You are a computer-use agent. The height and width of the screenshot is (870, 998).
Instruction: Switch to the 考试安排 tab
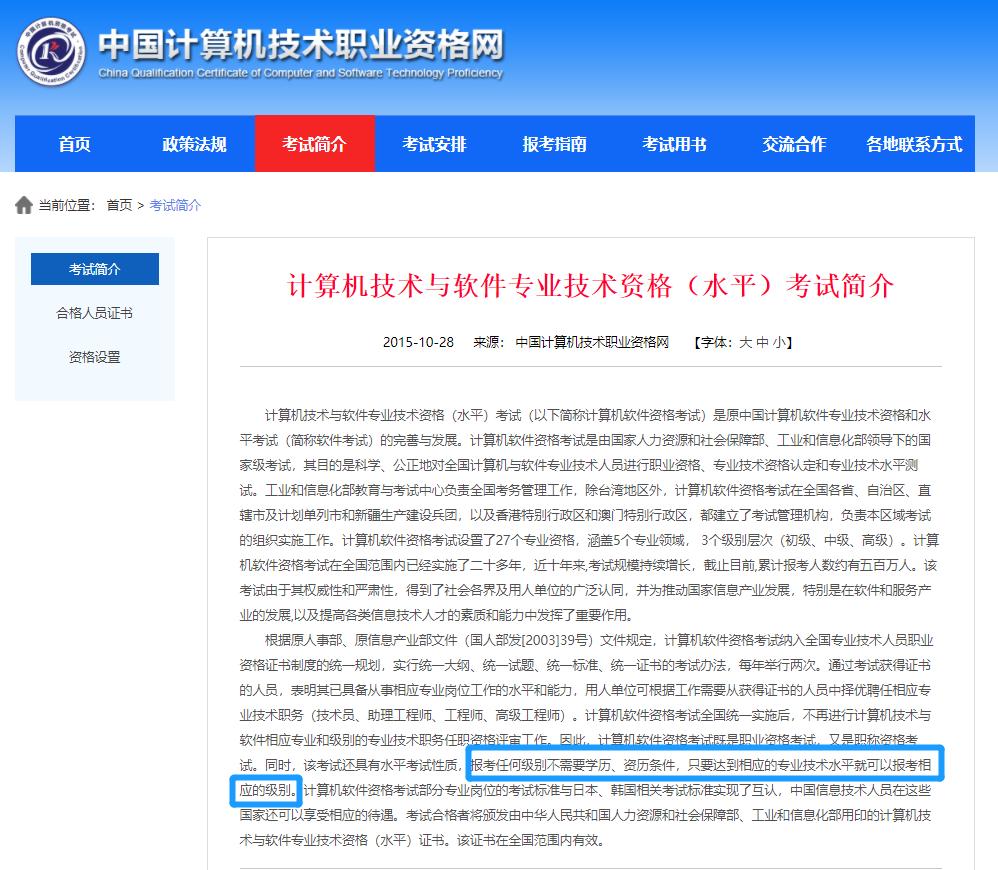click(431, 144)
